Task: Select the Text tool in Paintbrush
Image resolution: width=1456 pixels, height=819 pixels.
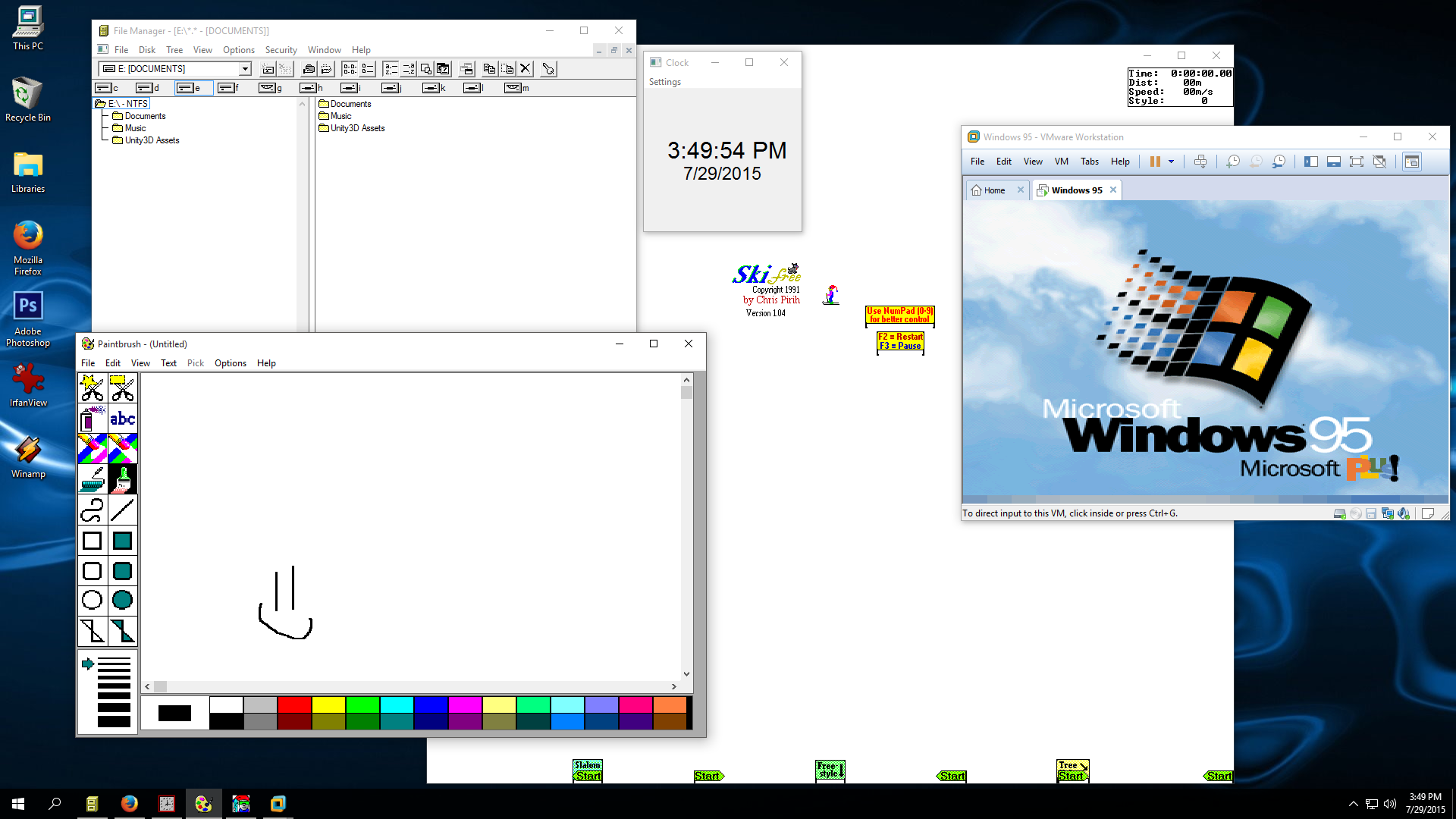Action: tap(122, 419)
